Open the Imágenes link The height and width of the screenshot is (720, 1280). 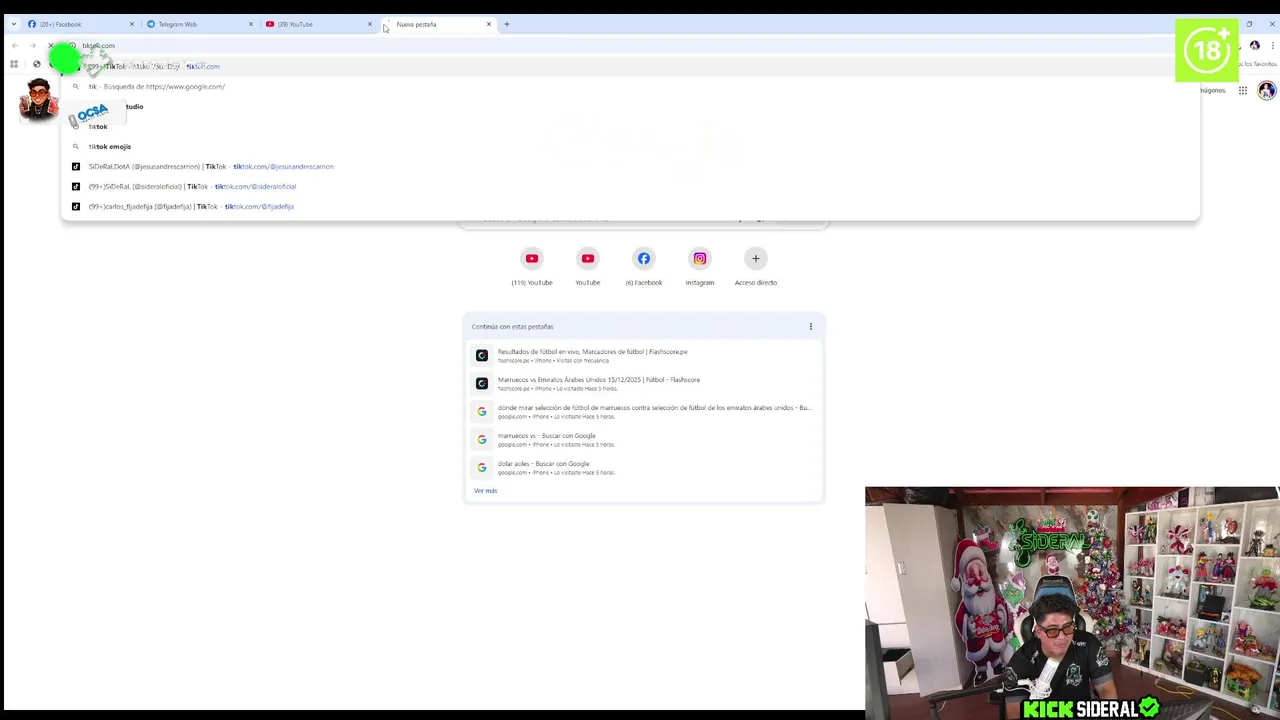(1212, 90)
